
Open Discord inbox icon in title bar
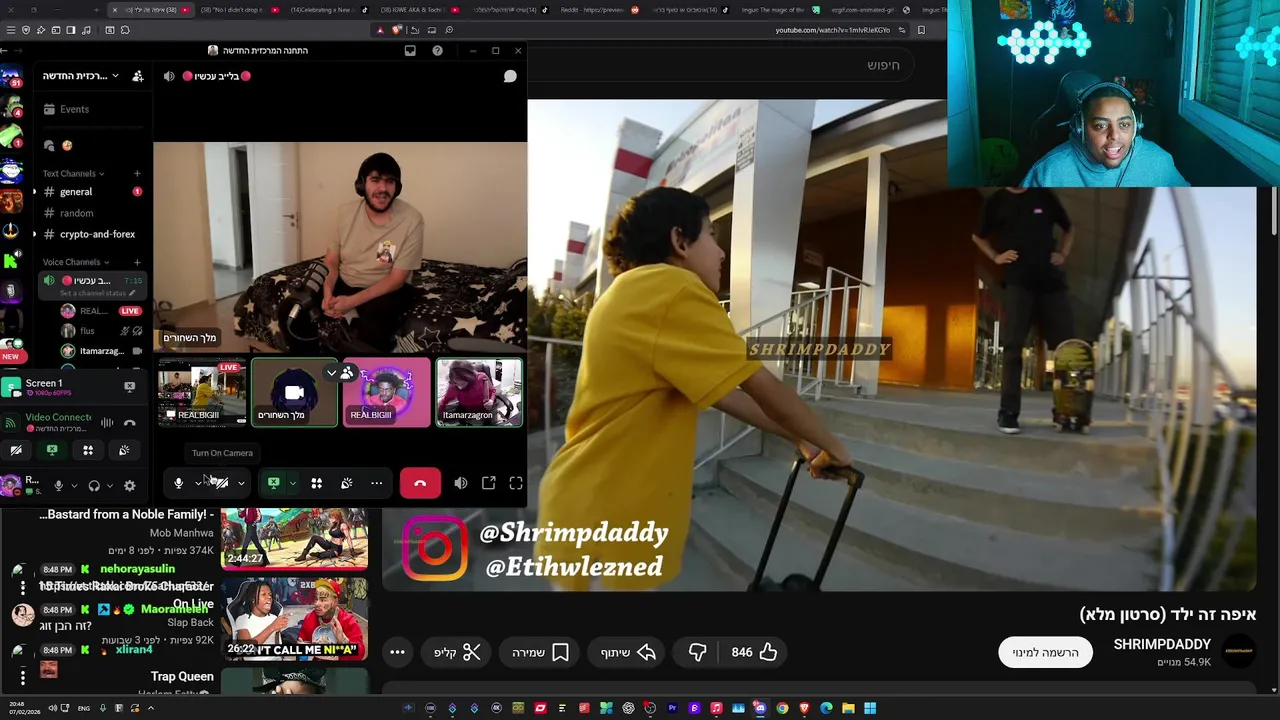point(410,50)
